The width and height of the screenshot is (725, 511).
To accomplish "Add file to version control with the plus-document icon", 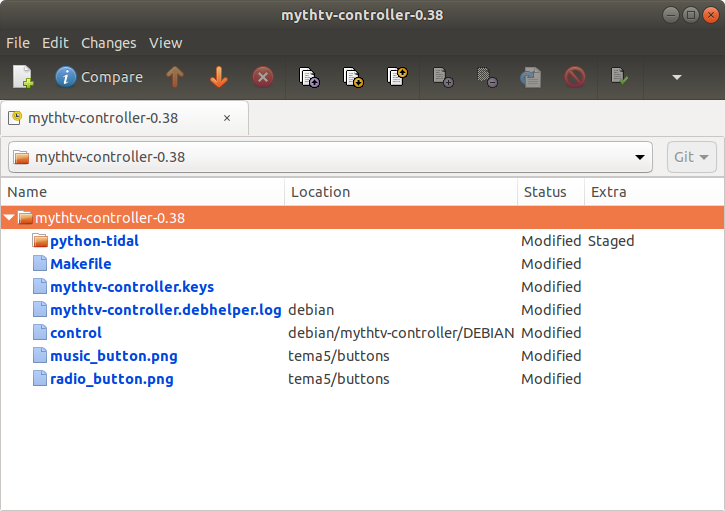I will [x=442, y=77].
